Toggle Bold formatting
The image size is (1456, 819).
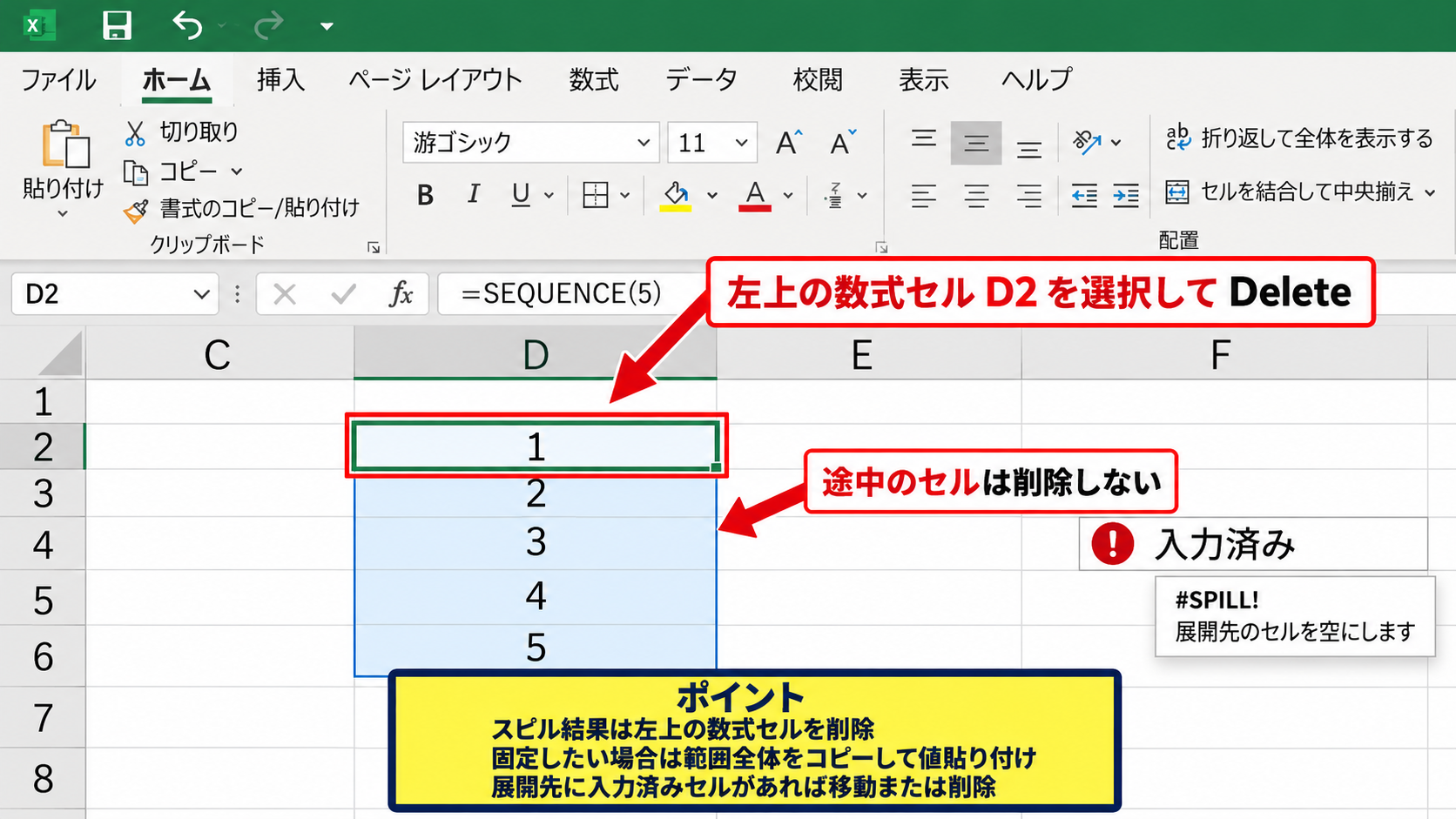pyautogui.click(x=425, y=195)
